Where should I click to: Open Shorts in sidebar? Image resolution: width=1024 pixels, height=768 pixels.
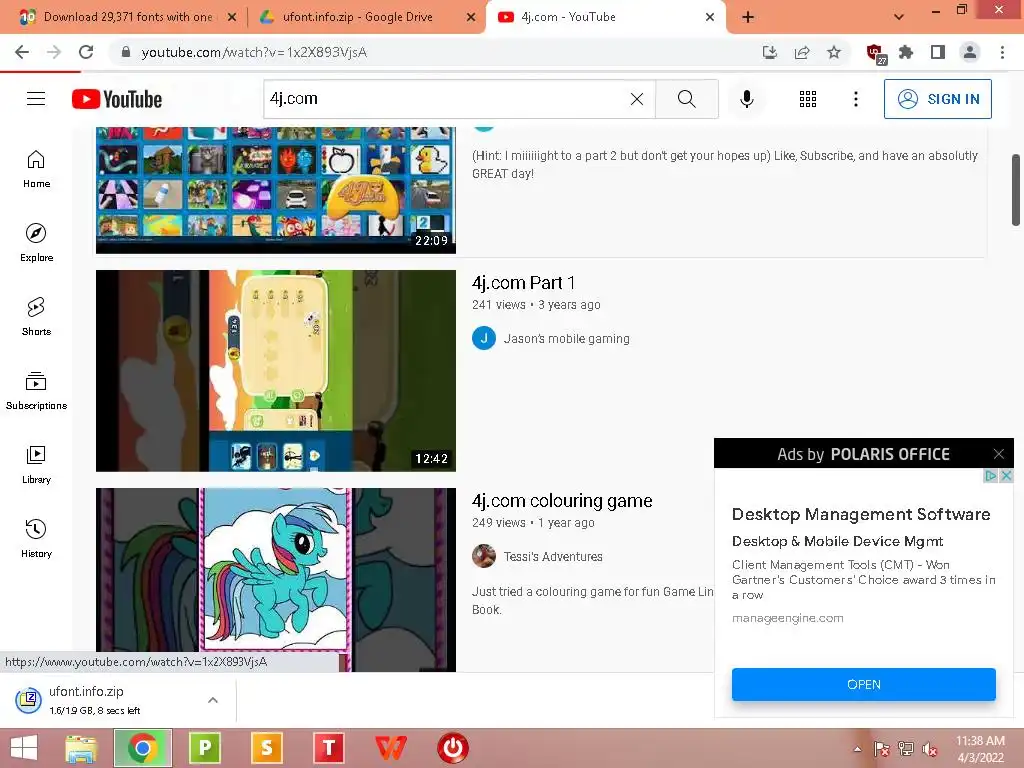[37, 317]
